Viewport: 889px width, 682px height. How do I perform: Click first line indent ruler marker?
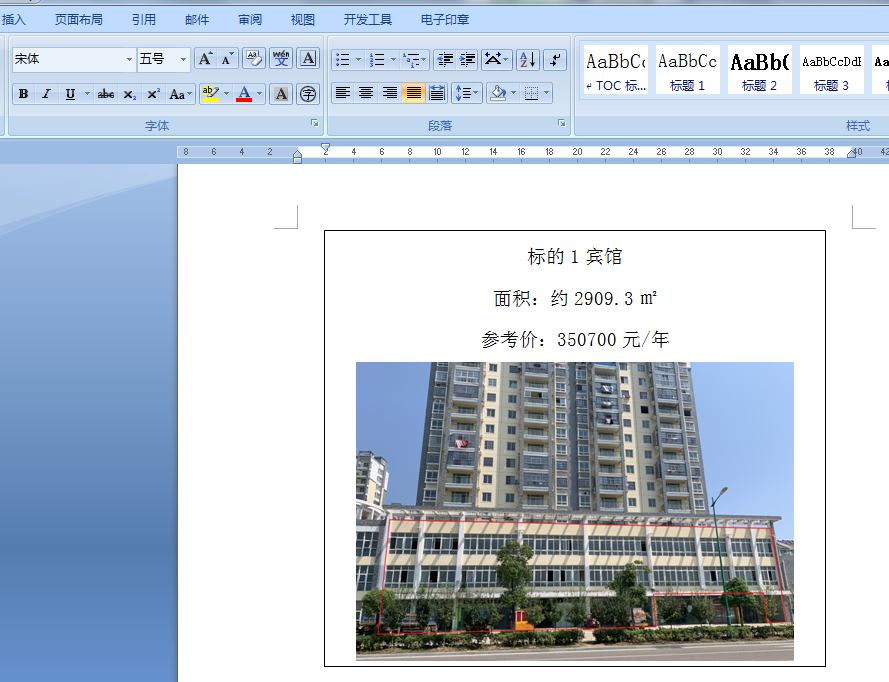tap(325, 148)
